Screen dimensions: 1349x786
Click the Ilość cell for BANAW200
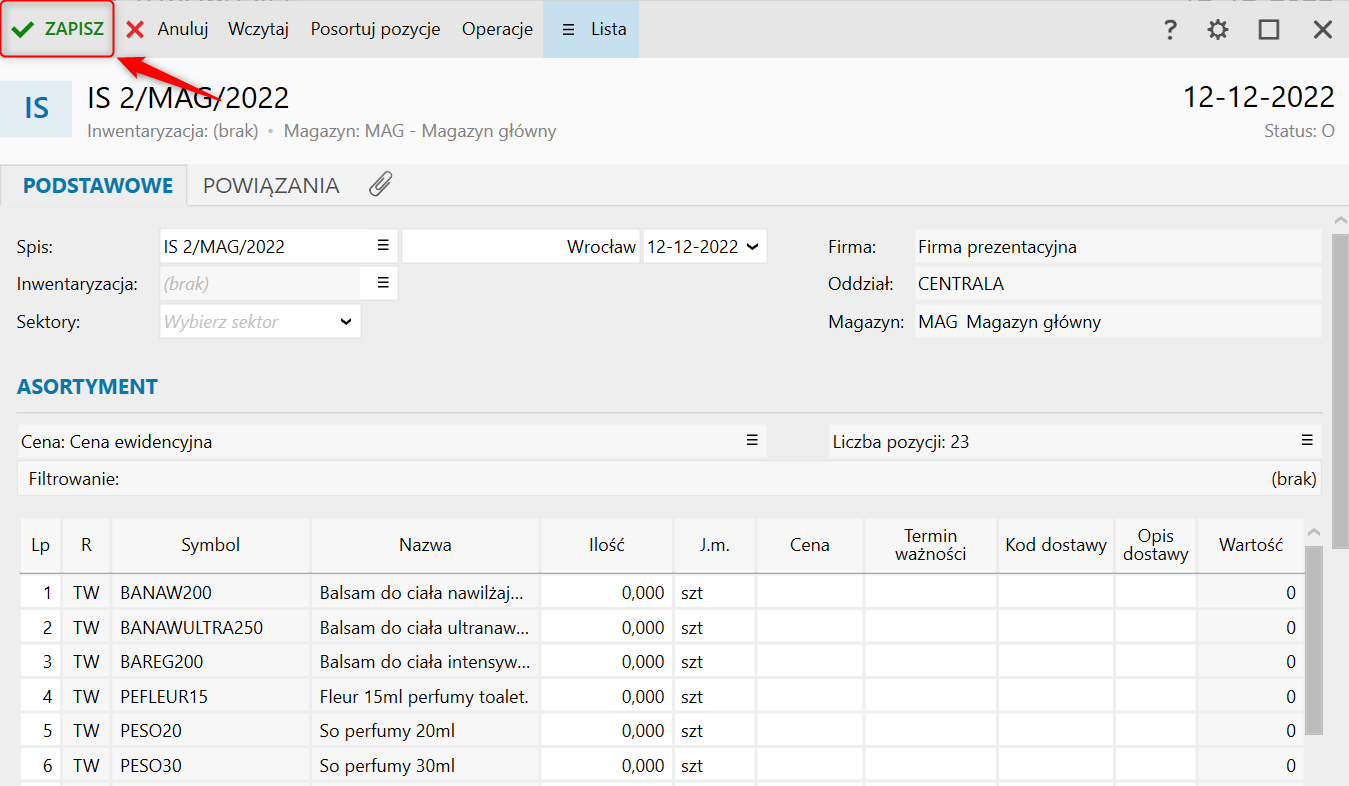[x=607, y=593]
